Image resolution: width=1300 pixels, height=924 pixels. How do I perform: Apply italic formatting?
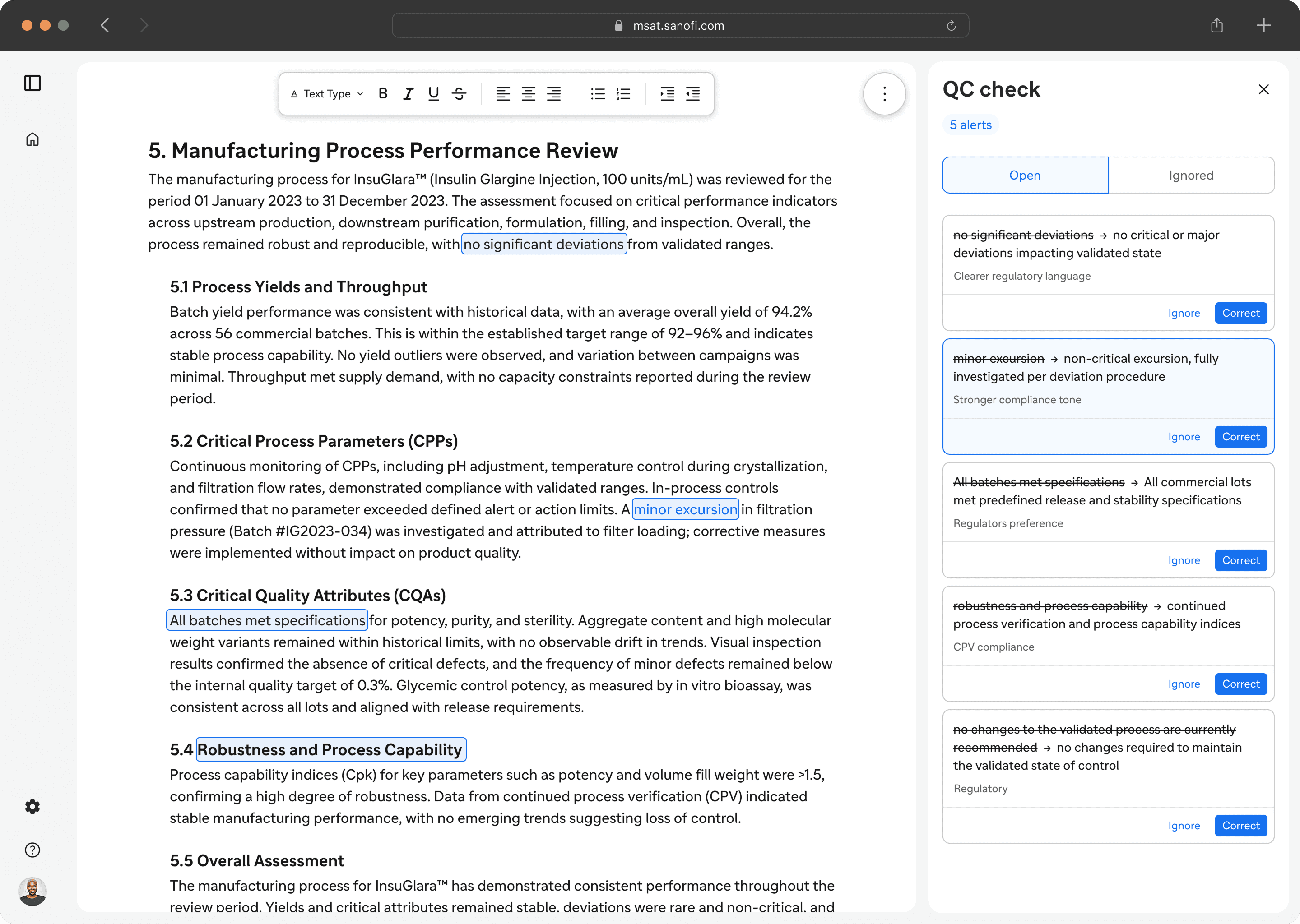point(408,94)
